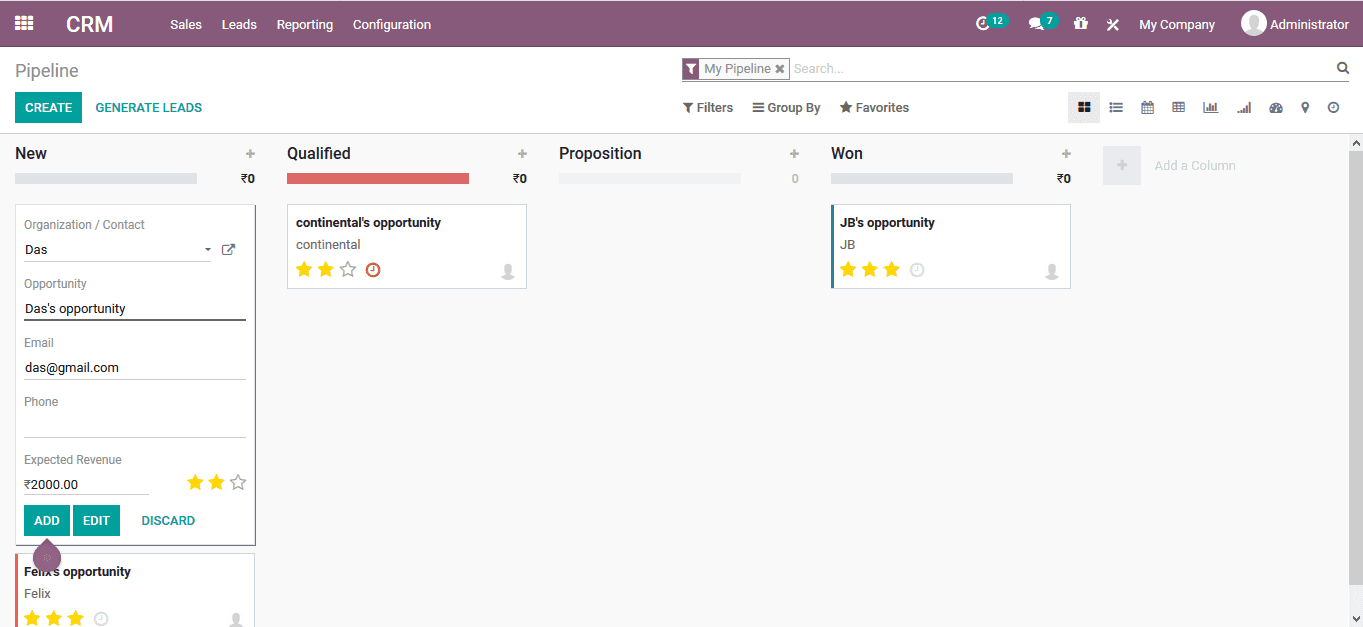Switch to the Map view
This screenshot has height=627, width=1363.
coord(1306,107)
